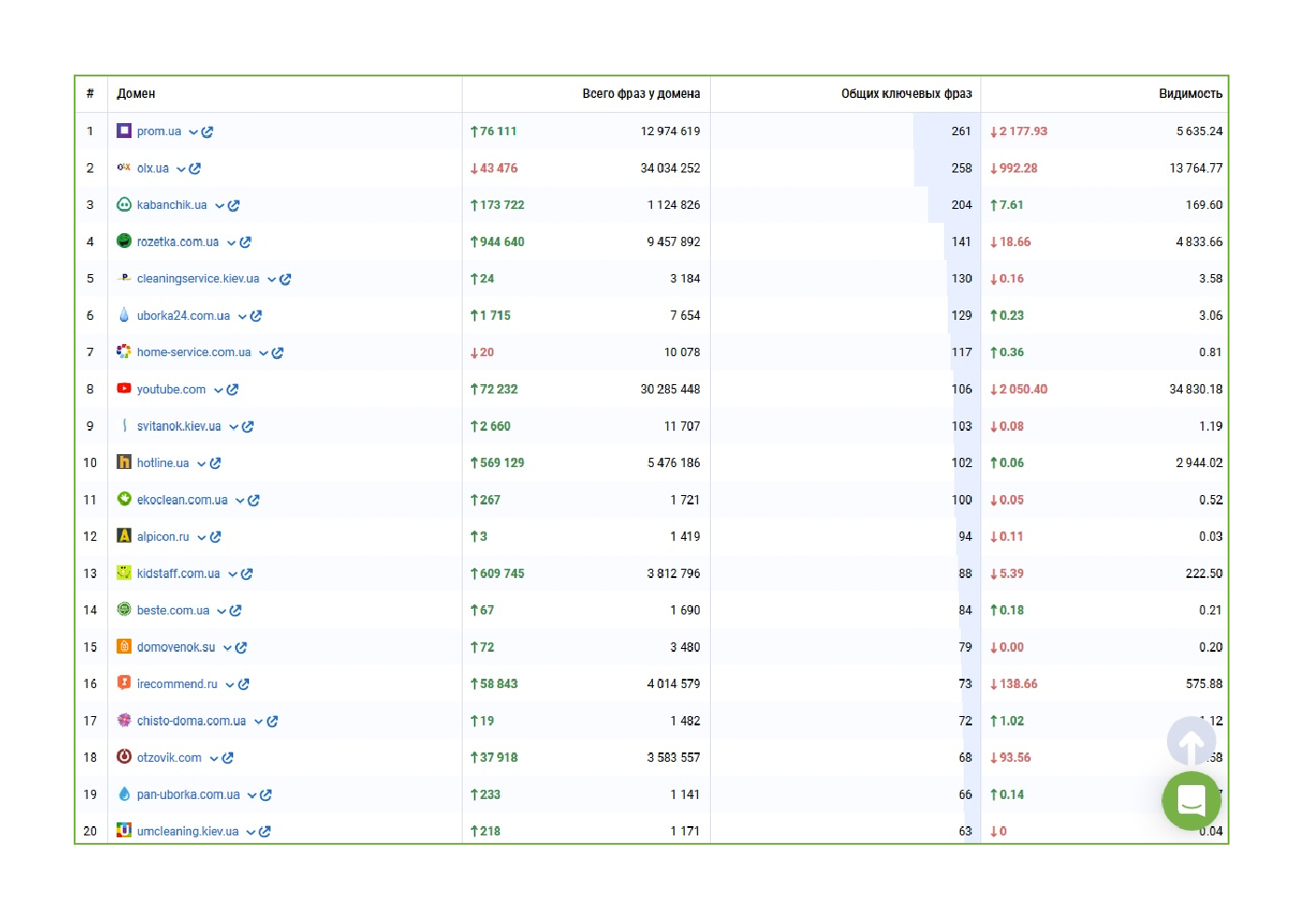Click the green chat widget button
This screenshot has width=1306, height=924.
1191,801
